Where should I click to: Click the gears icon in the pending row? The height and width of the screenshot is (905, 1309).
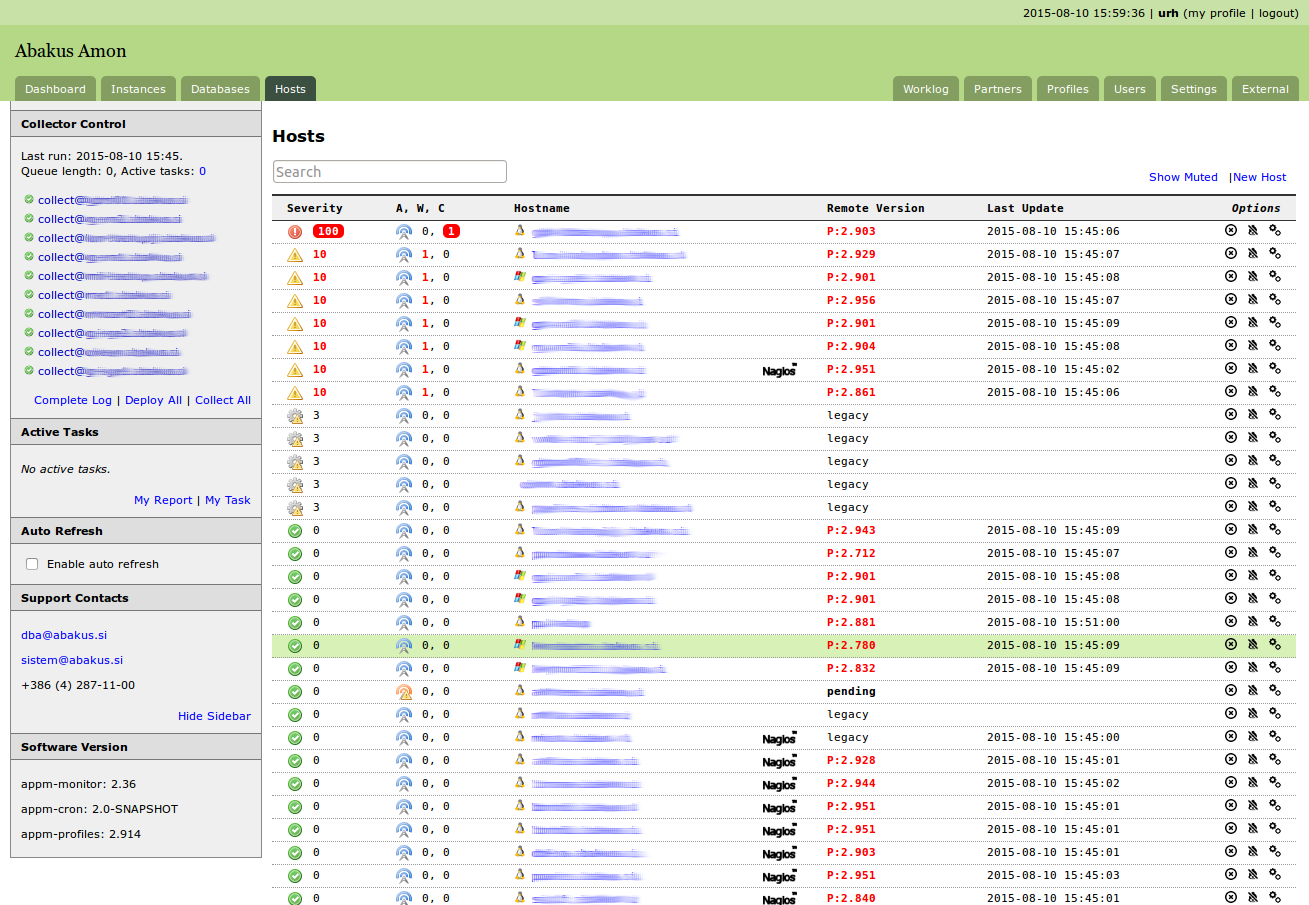[1275, 690]
